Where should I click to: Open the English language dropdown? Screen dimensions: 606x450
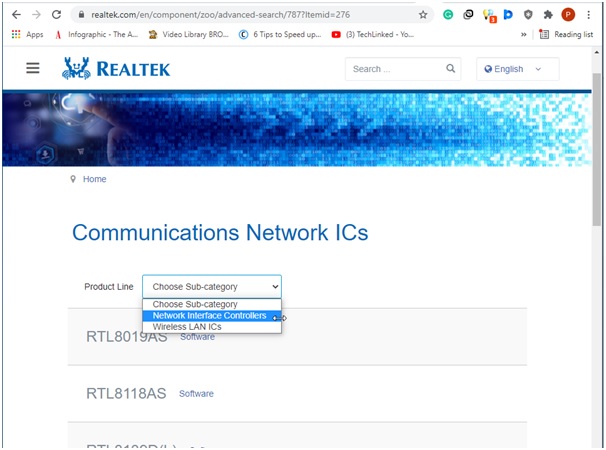point(517,69)
